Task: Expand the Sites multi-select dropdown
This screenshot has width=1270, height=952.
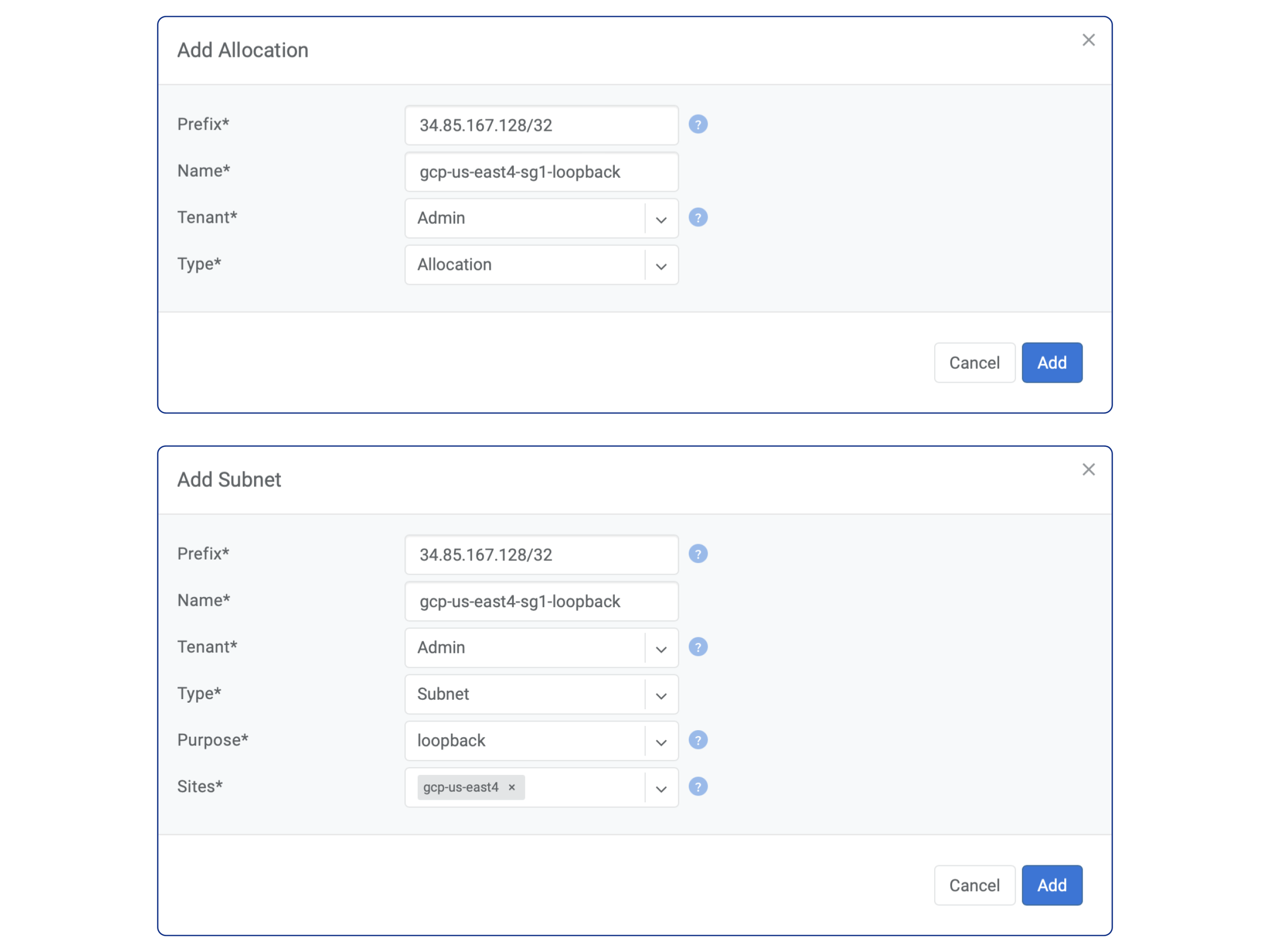Action: pos(661,788)
